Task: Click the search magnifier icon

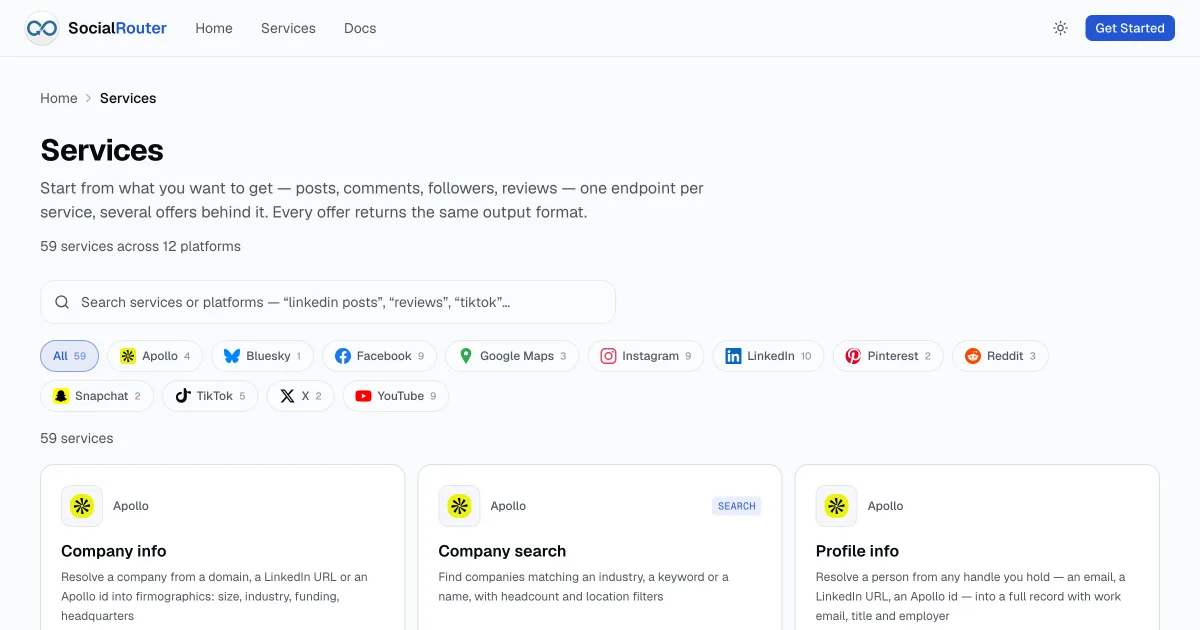Action: coord(62,302)
